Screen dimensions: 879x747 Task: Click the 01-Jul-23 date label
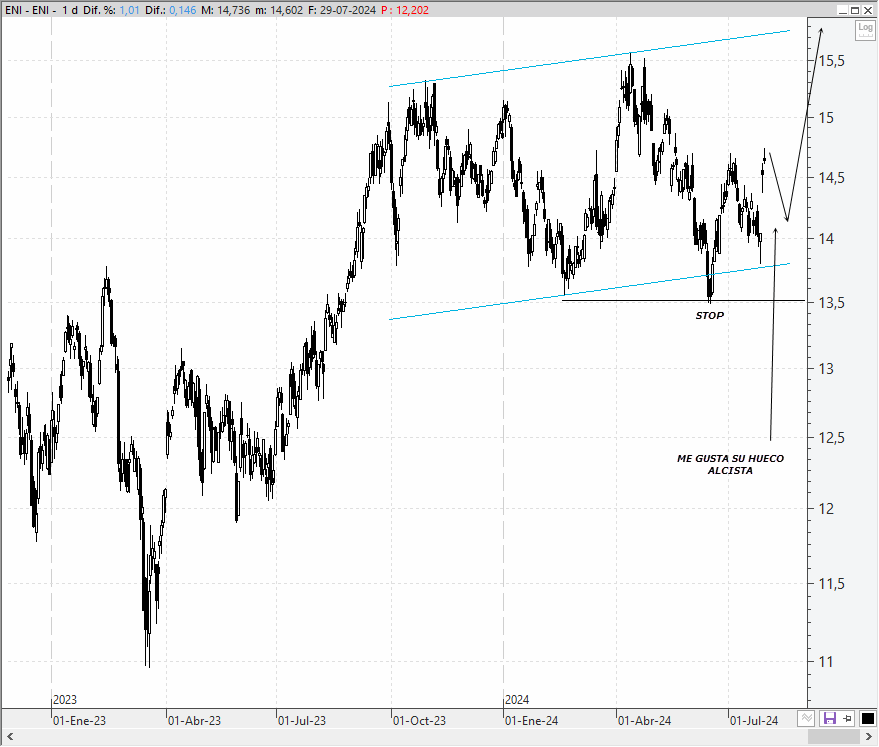302,721
